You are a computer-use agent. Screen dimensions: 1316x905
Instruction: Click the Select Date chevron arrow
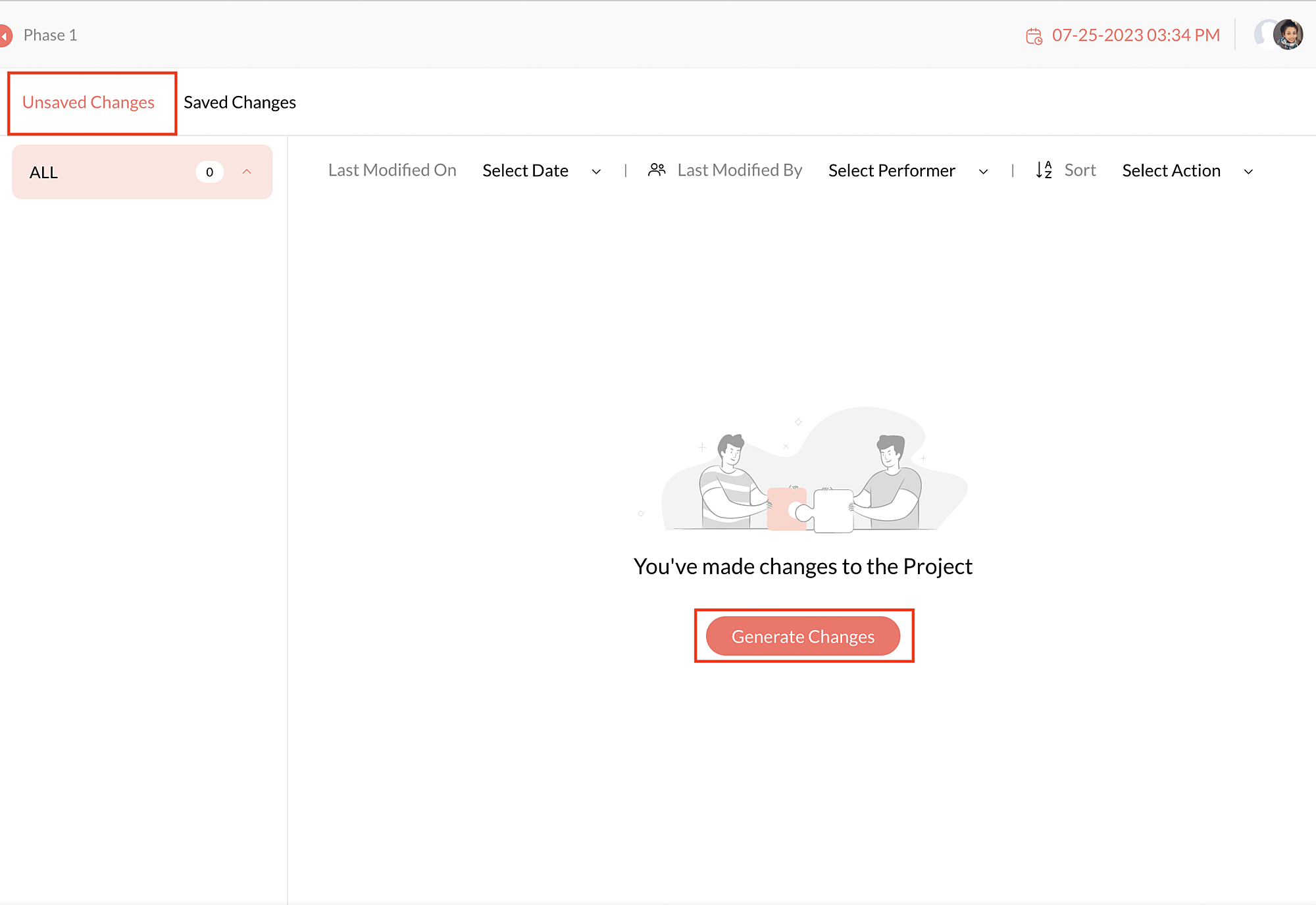[596, 172]
